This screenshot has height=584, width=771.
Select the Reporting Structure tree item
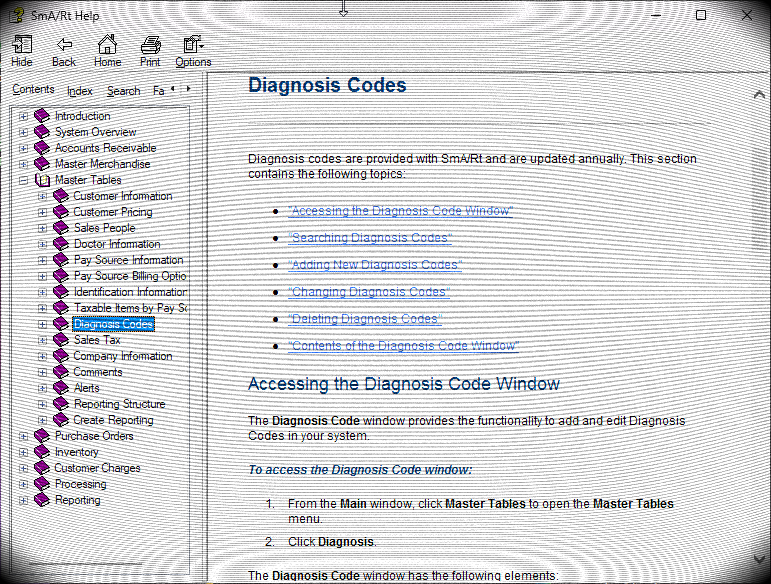pos(119,404)
